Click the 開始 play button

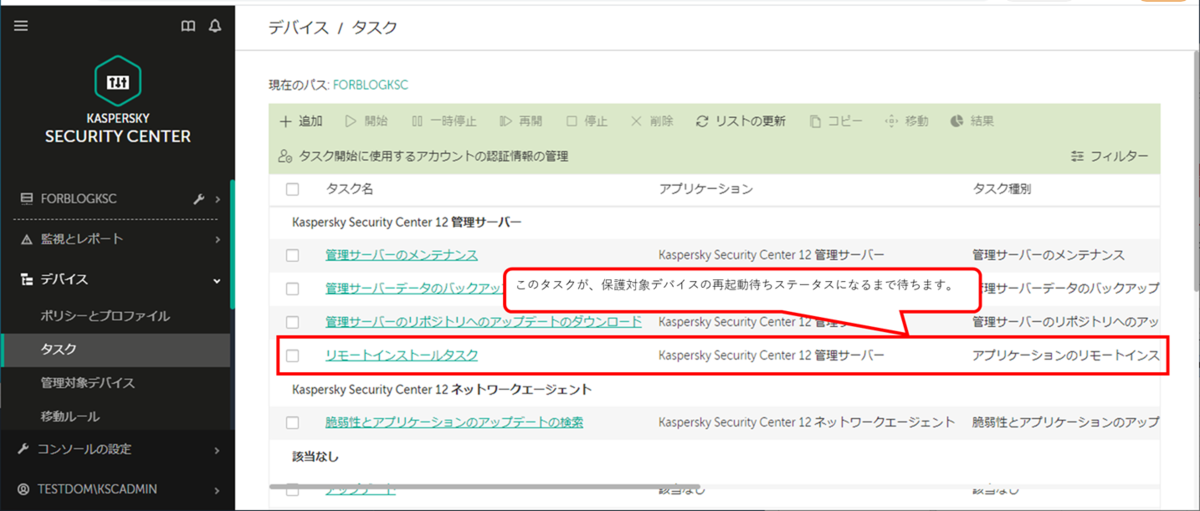tap(366, 121)
